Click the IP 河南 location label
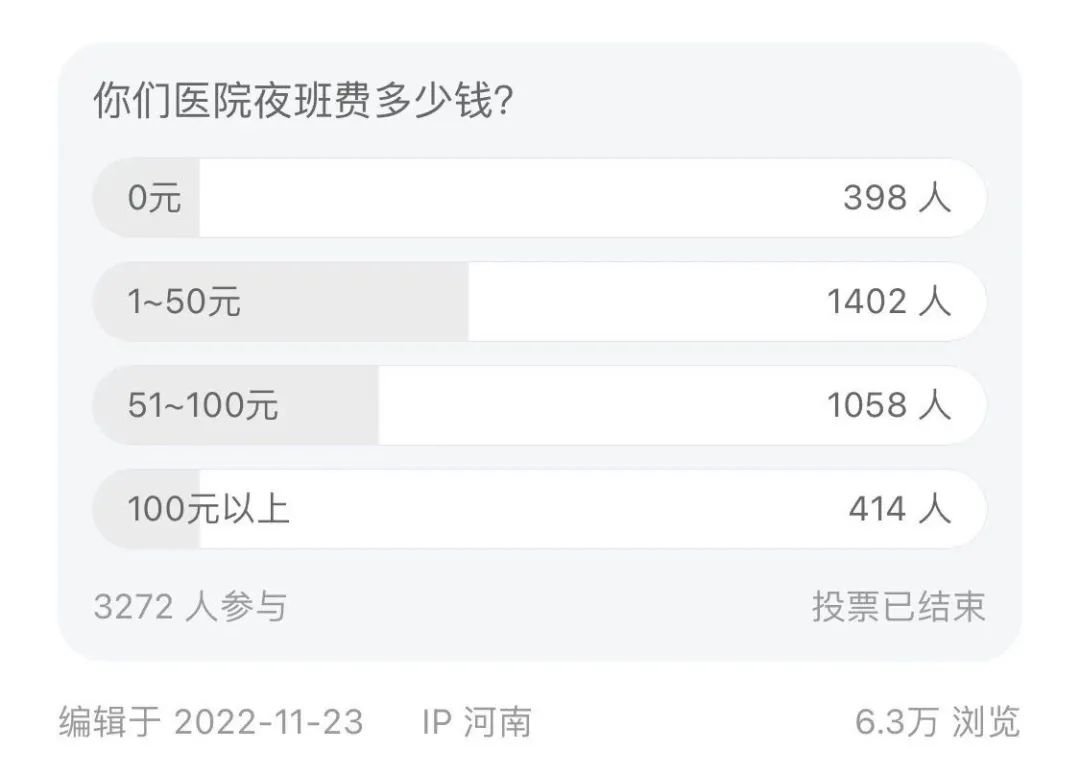Image resolution: width=1080 pixels, height=775 pixels. click(477, 722)
